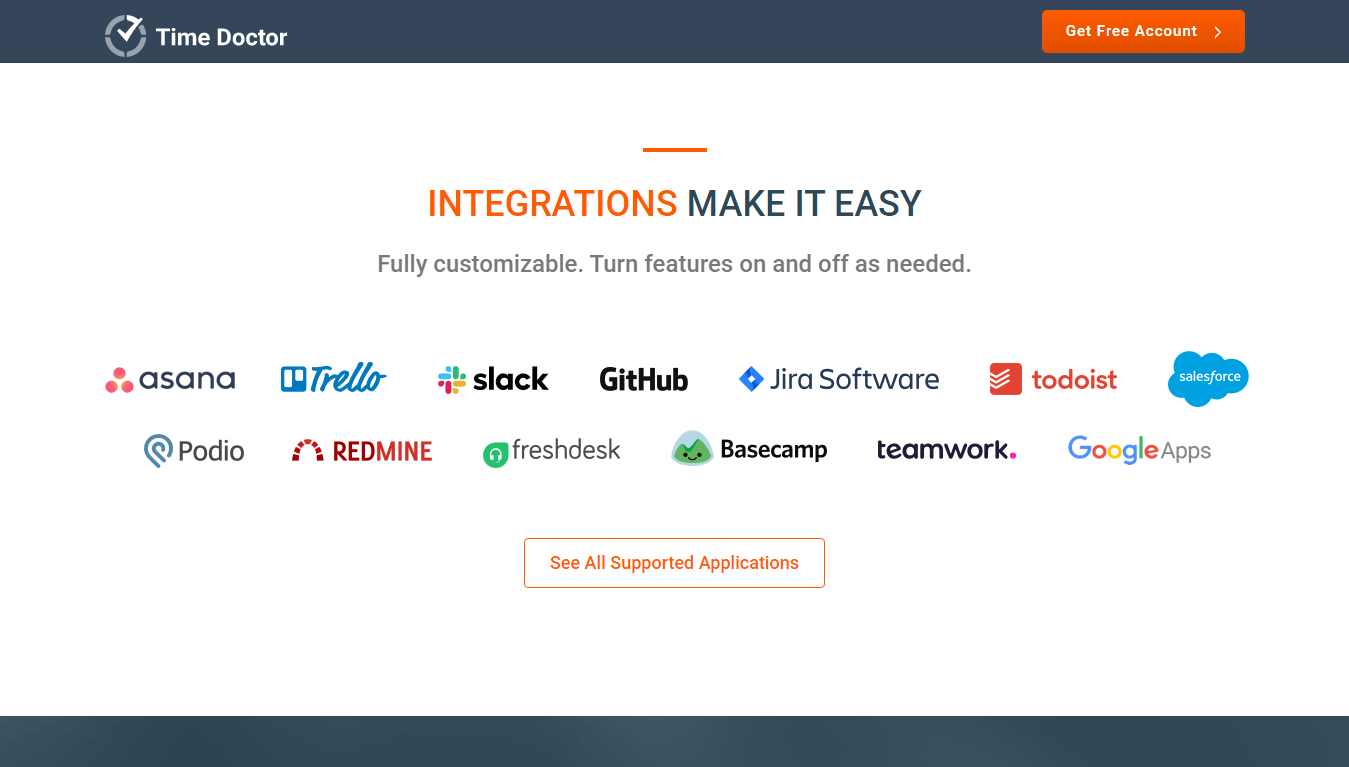Viewport: 1349px width, 767px height.
Task: Open the Slack integration logo
Action: pyautogui.click(x=493, y=380)
